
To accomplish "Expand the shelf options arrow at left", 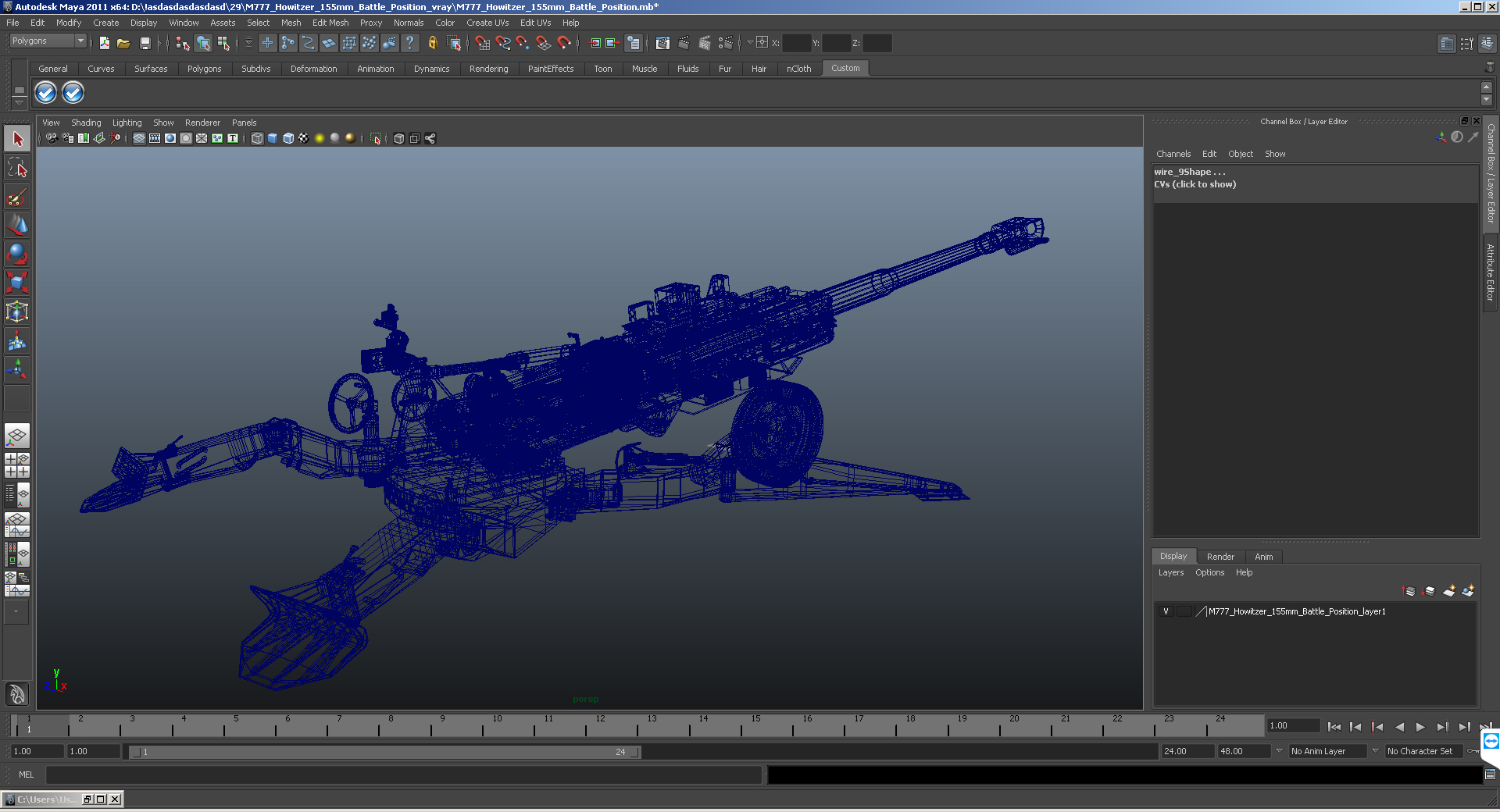I will coord(20,104).
